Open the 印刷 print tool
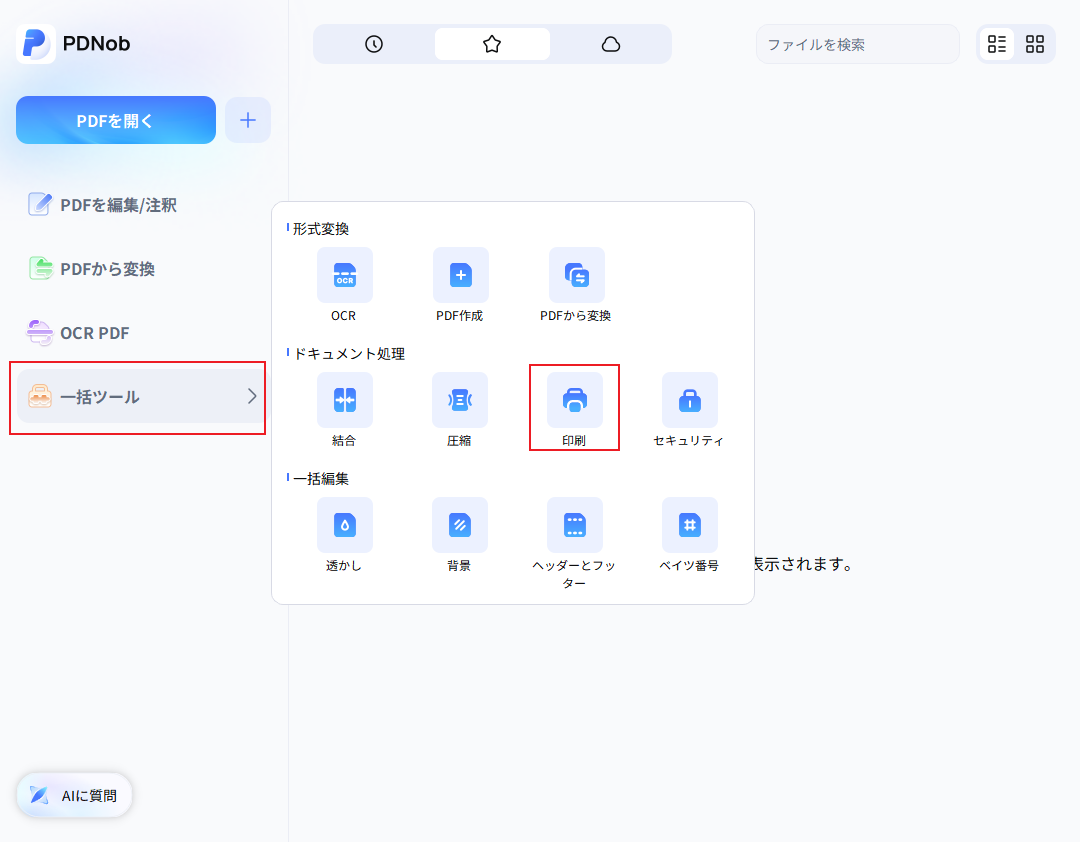 point(575,400)
